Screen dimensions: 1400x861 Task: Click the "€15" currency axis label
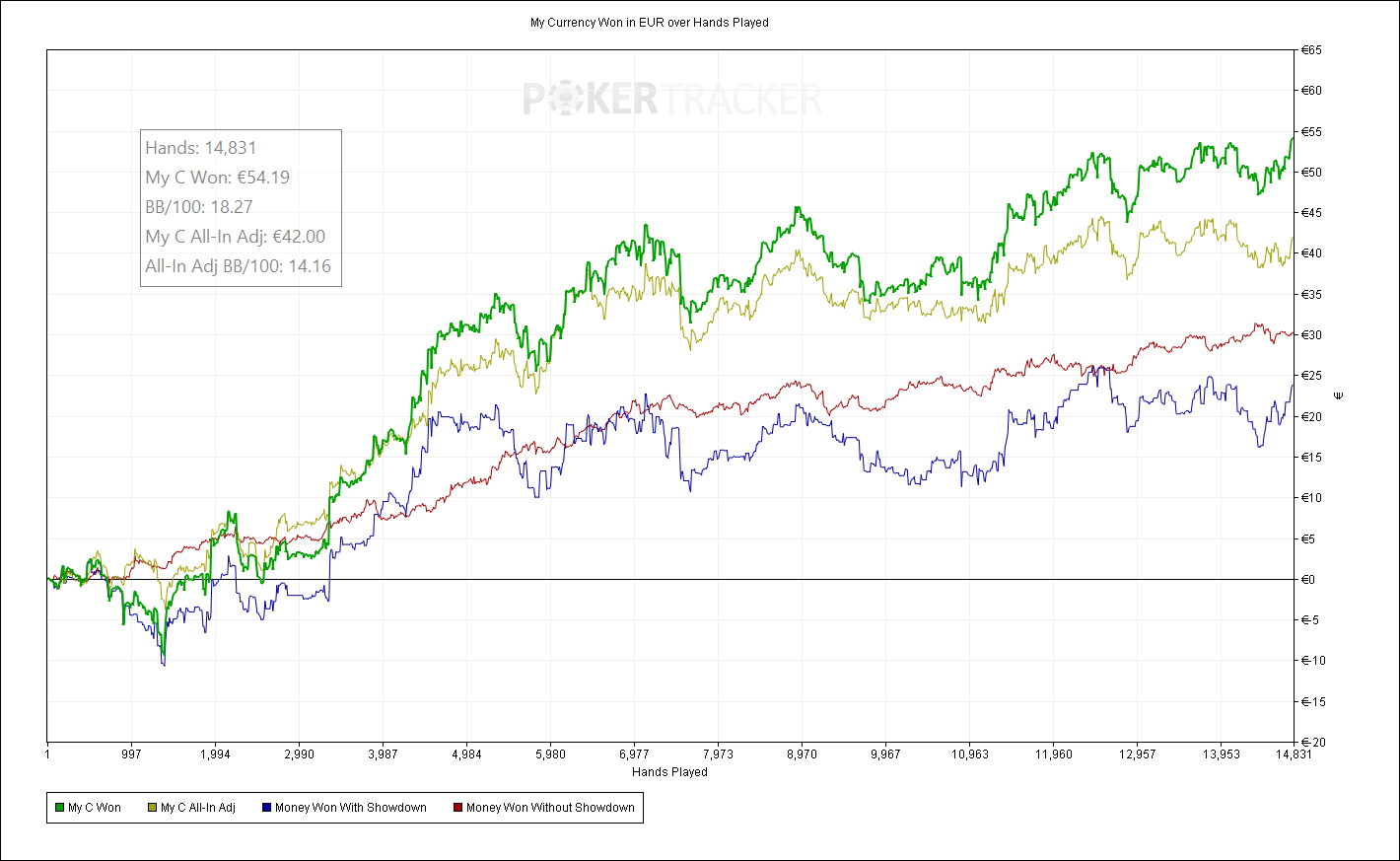1312,458
